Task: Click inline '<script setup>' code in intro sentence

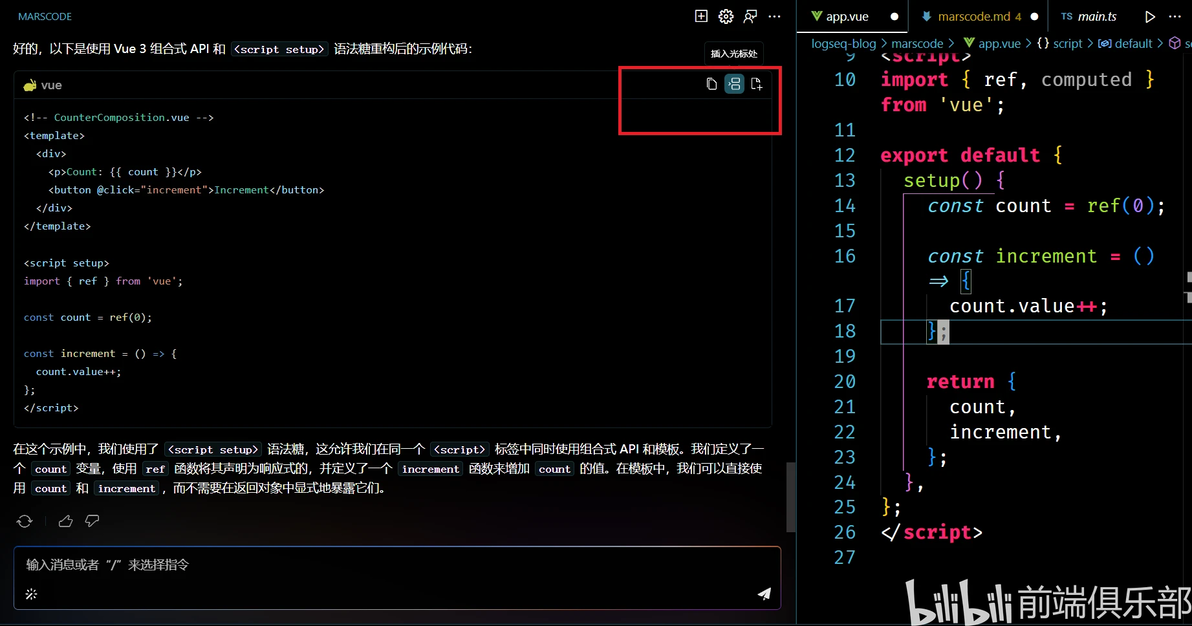Action: [x=279, y=49]
